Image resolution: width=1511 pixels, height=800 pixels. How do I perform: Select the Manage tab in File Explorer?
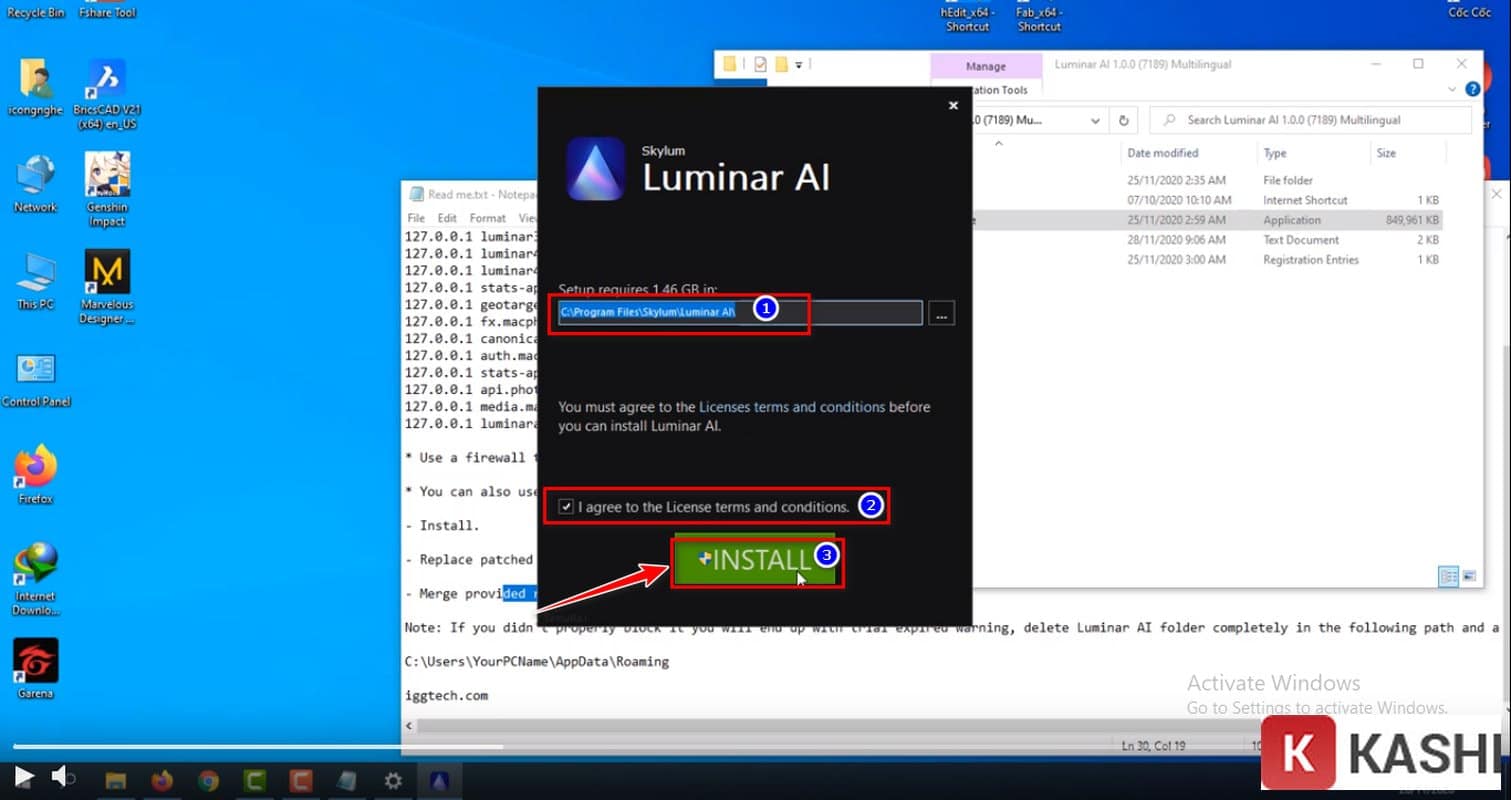click(985, 66)
